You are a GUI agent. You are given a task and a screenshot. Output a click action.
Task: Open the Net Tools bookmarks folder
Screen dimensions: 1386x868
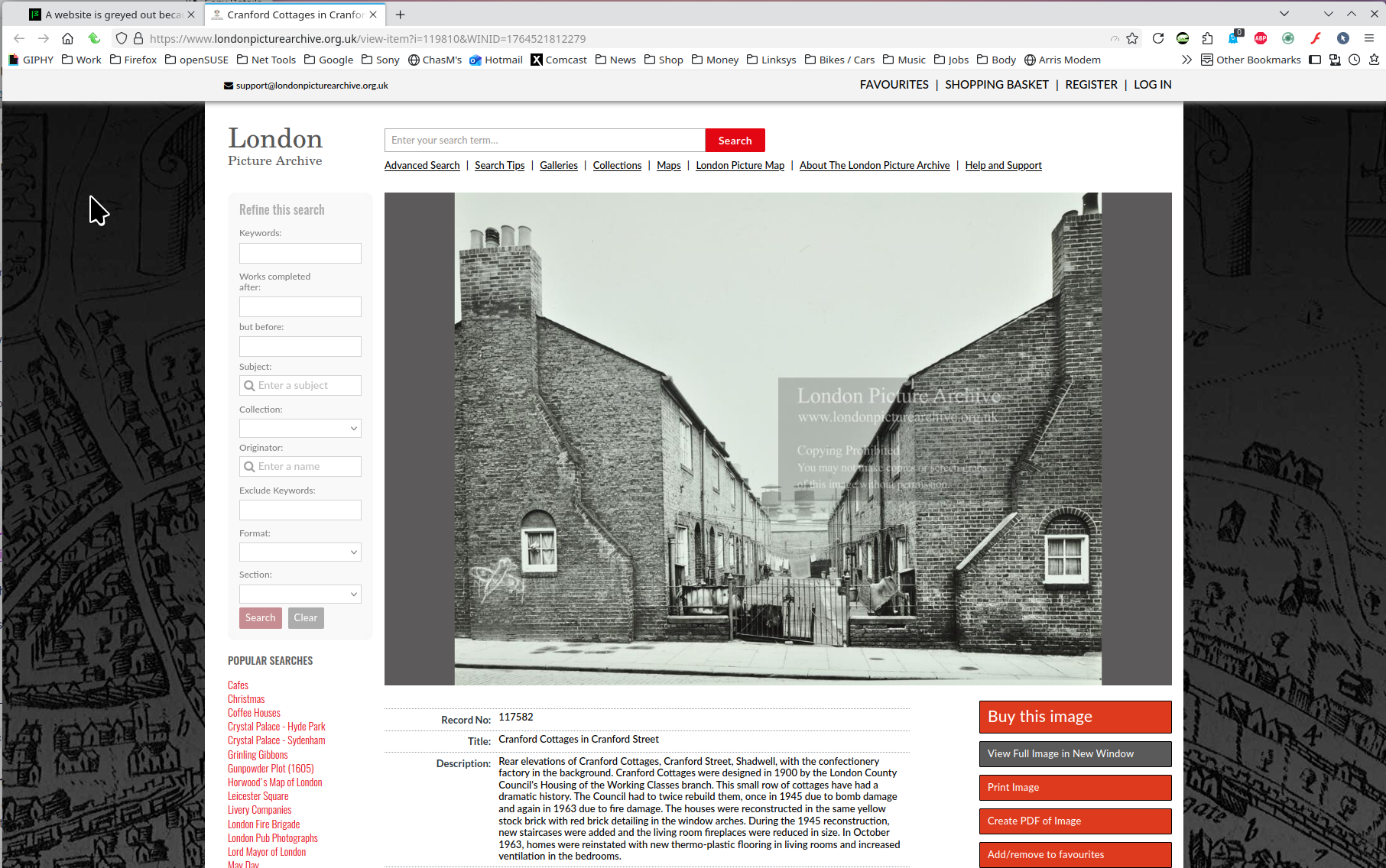tap(266, 60)
